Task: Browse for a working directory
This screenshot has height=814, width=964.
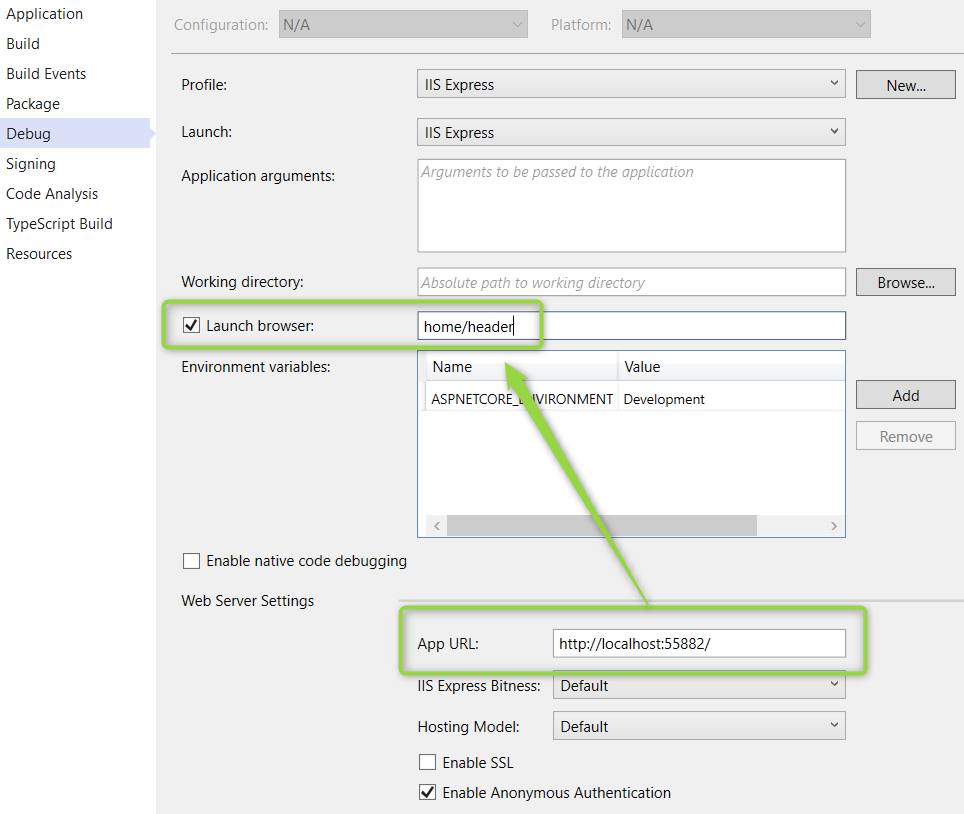Action: click(905, 281)
